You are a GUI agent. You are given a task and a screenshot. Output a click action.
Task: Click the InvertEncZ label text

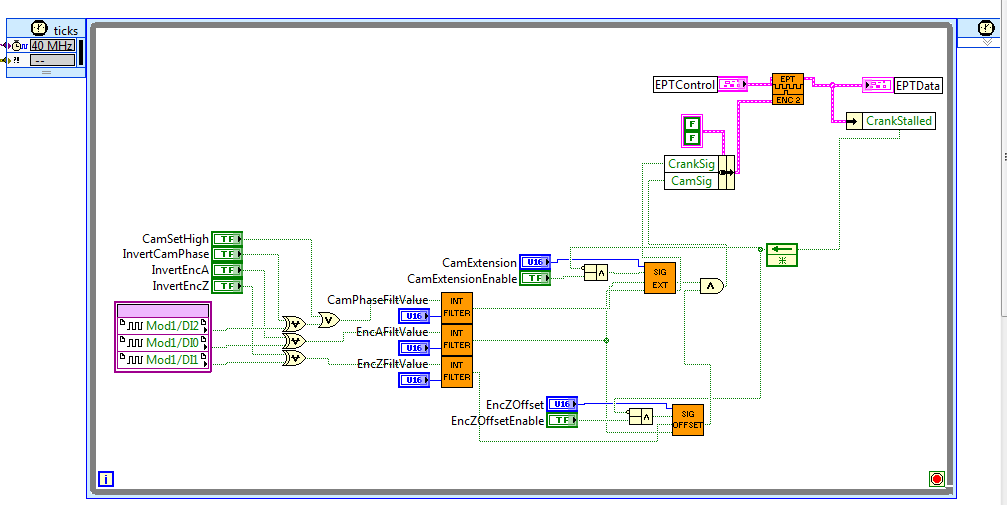(x=180, y=286)
